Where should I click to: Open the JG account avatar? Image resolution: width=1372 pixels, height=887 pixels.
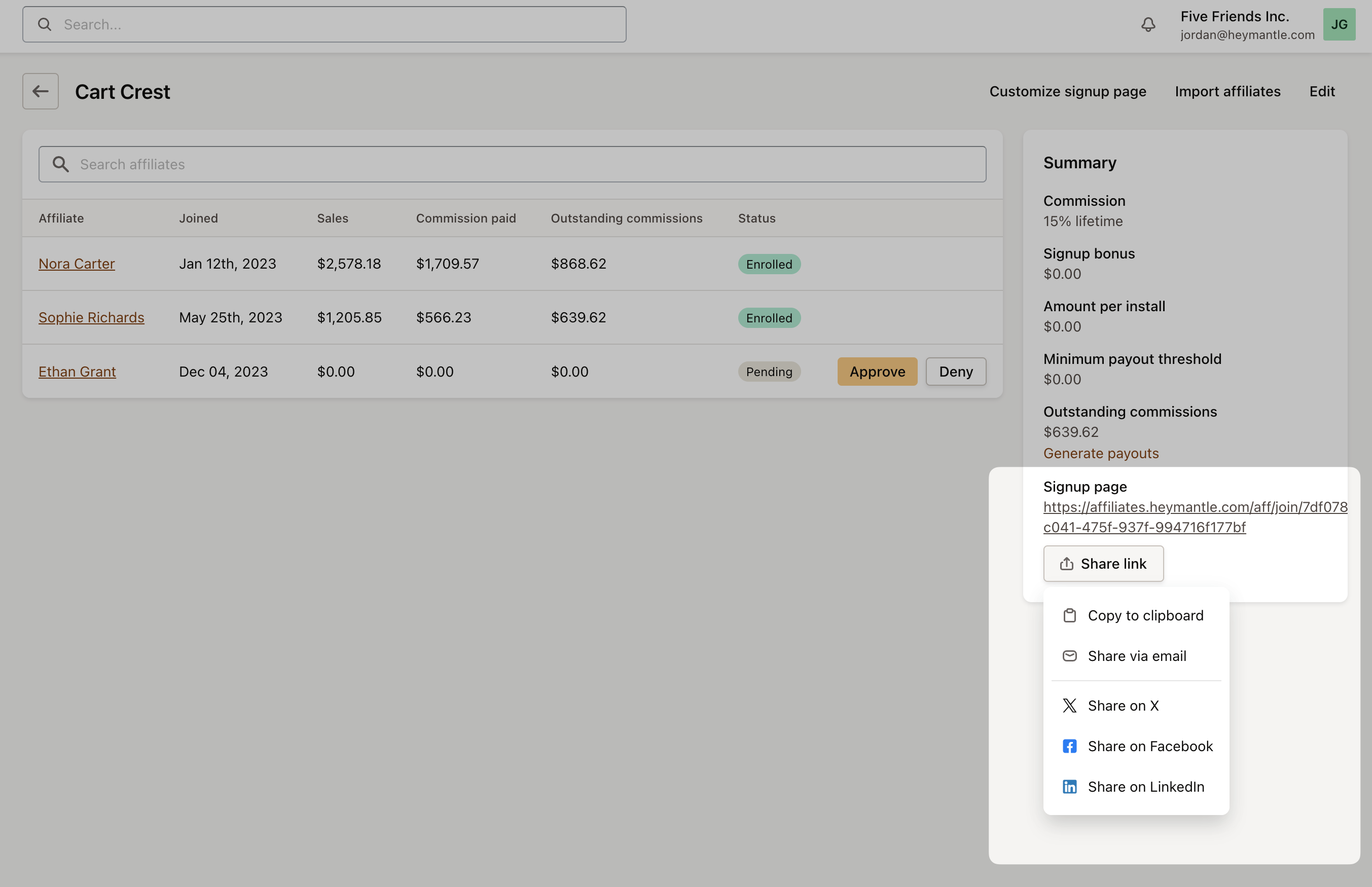(x=1339, y=24)
